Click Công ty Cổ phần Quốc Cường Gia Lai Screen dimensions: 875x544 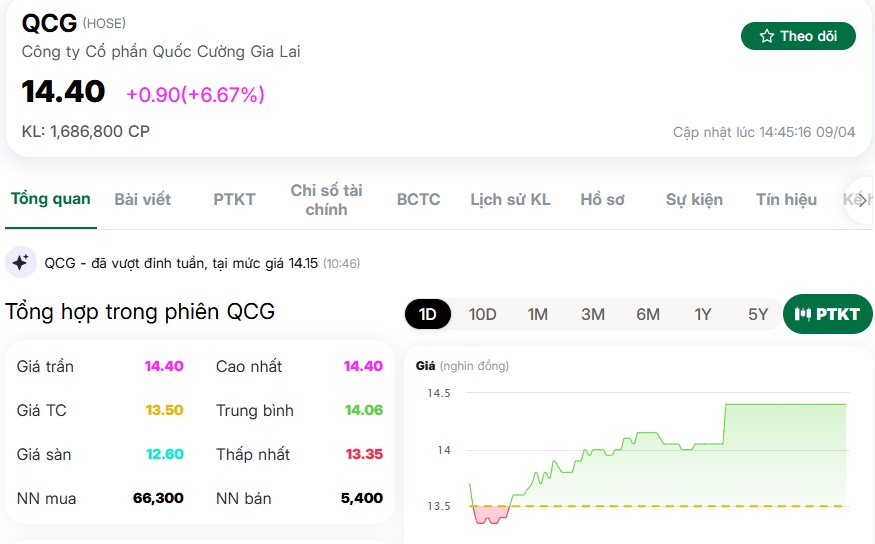click(161, 52)
